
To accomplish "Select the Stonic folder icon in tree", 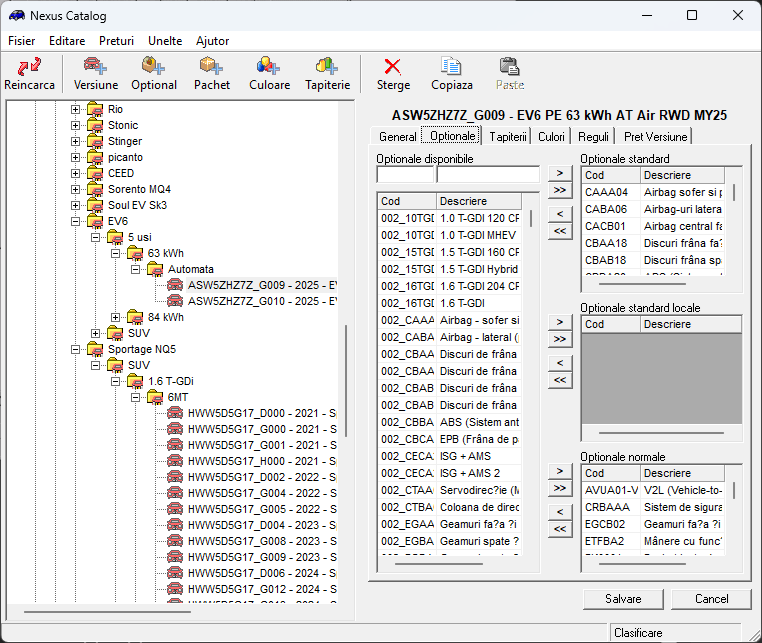I will pos(95,125).
